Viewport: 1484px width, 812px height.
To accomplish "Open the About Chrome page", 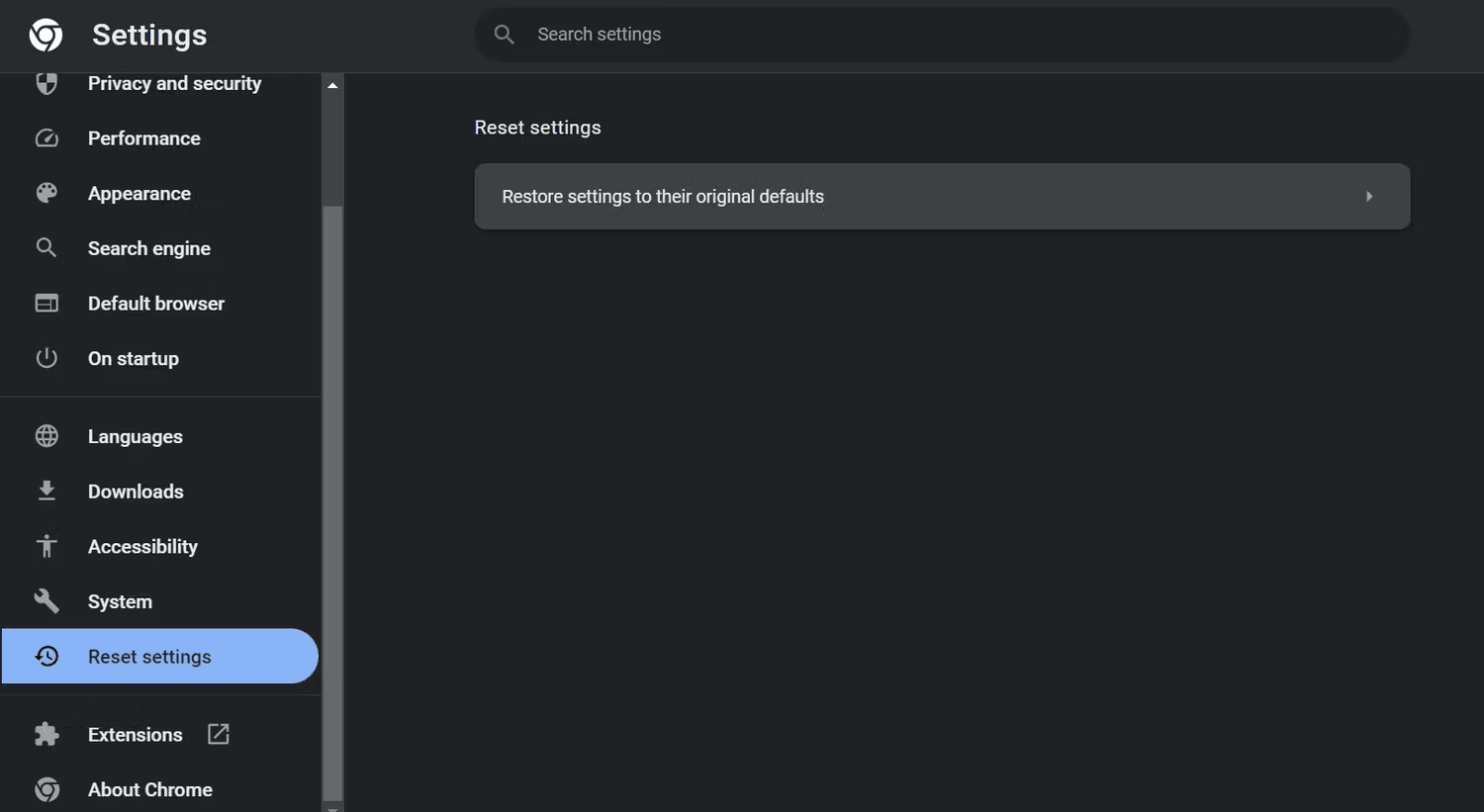I will (x=150, y=789).
